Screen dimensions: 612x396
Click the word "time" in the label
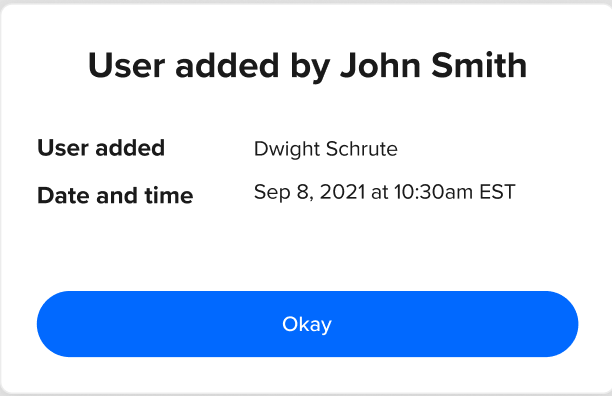[169, 195]
